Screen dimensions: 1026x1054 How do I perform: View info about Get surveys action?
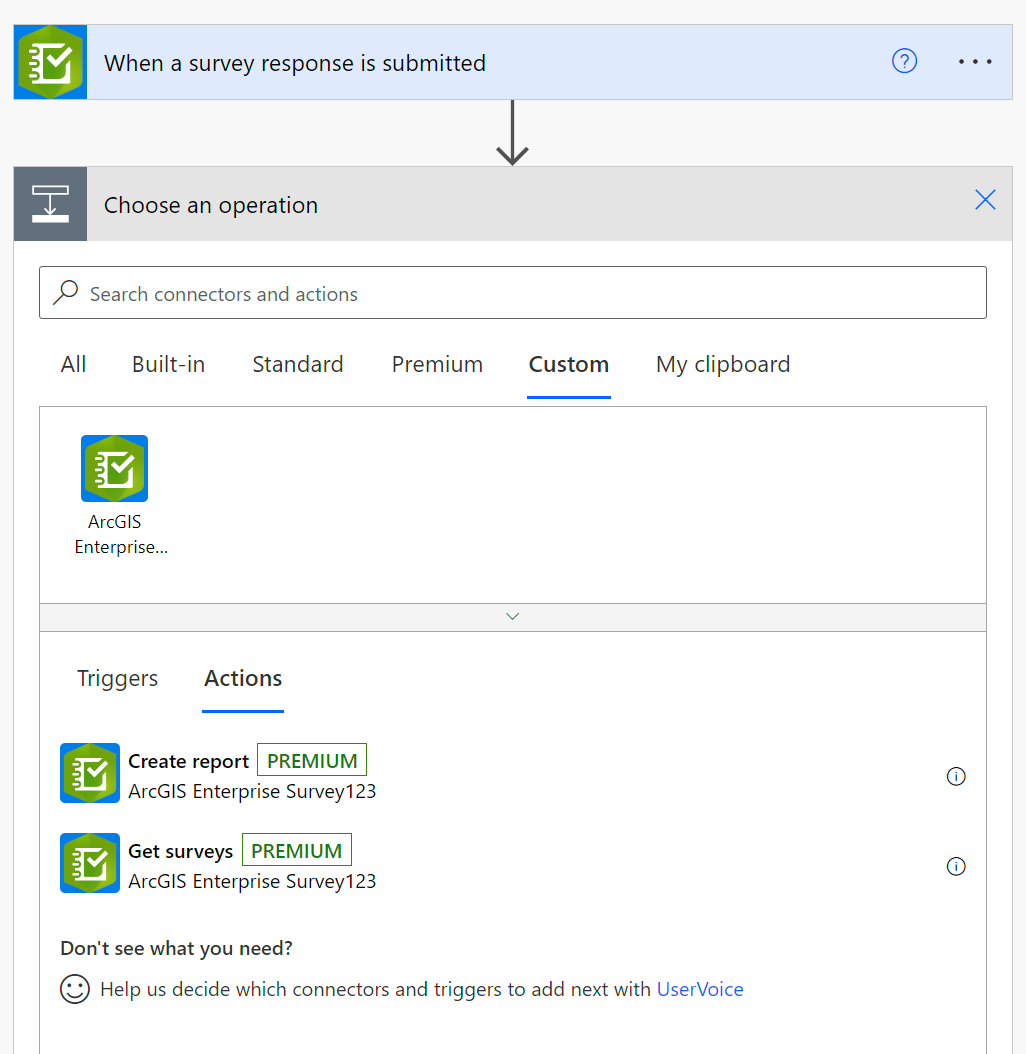[956, 866]
